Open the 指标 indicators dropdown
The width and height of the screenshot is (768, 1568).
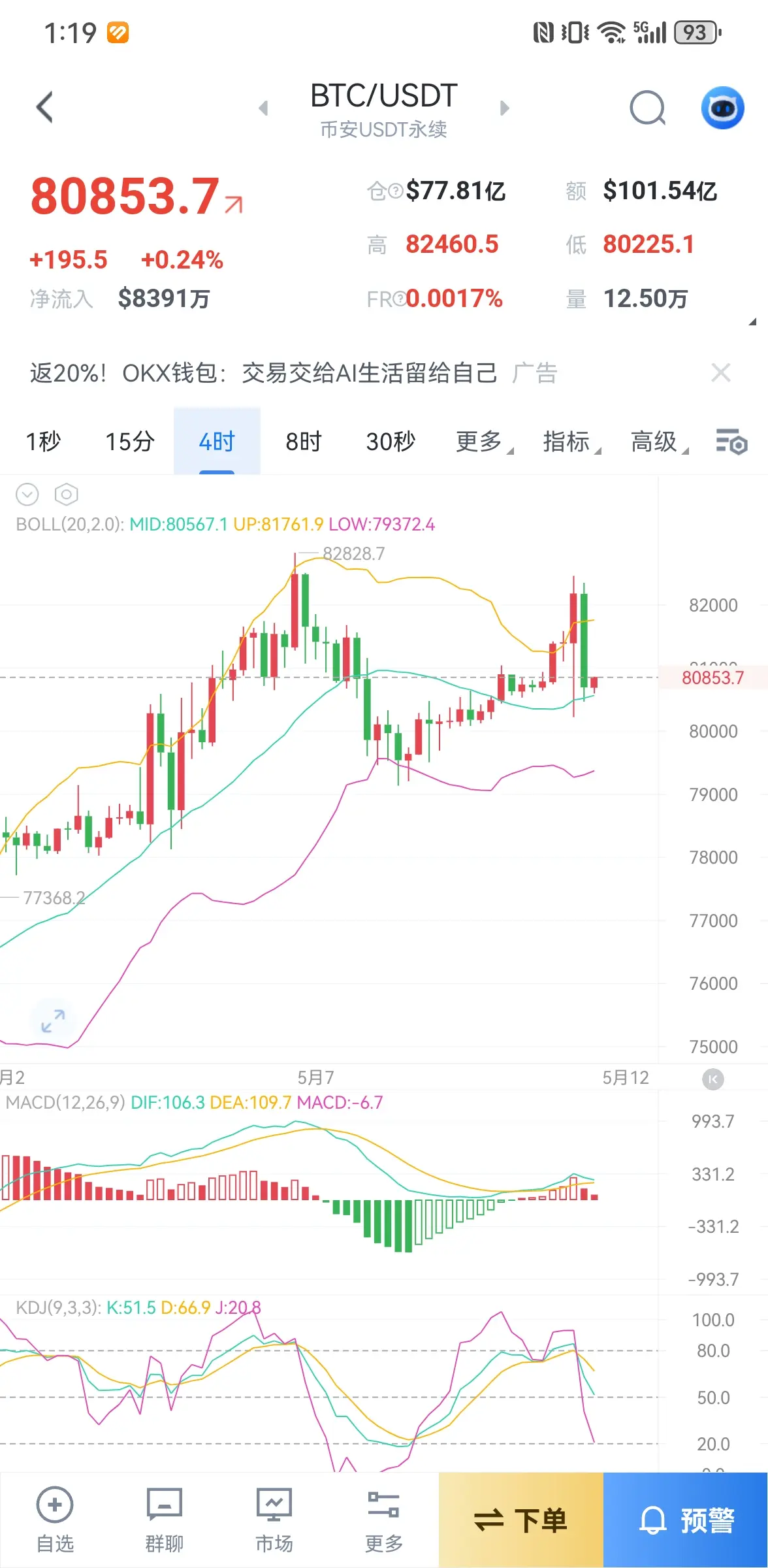(571, 442)
